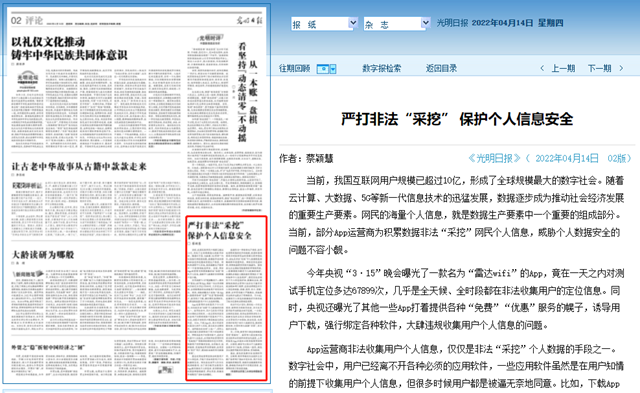Open the 杂志 magazine dropdown
640x393 pixels.
coord(397,24)
